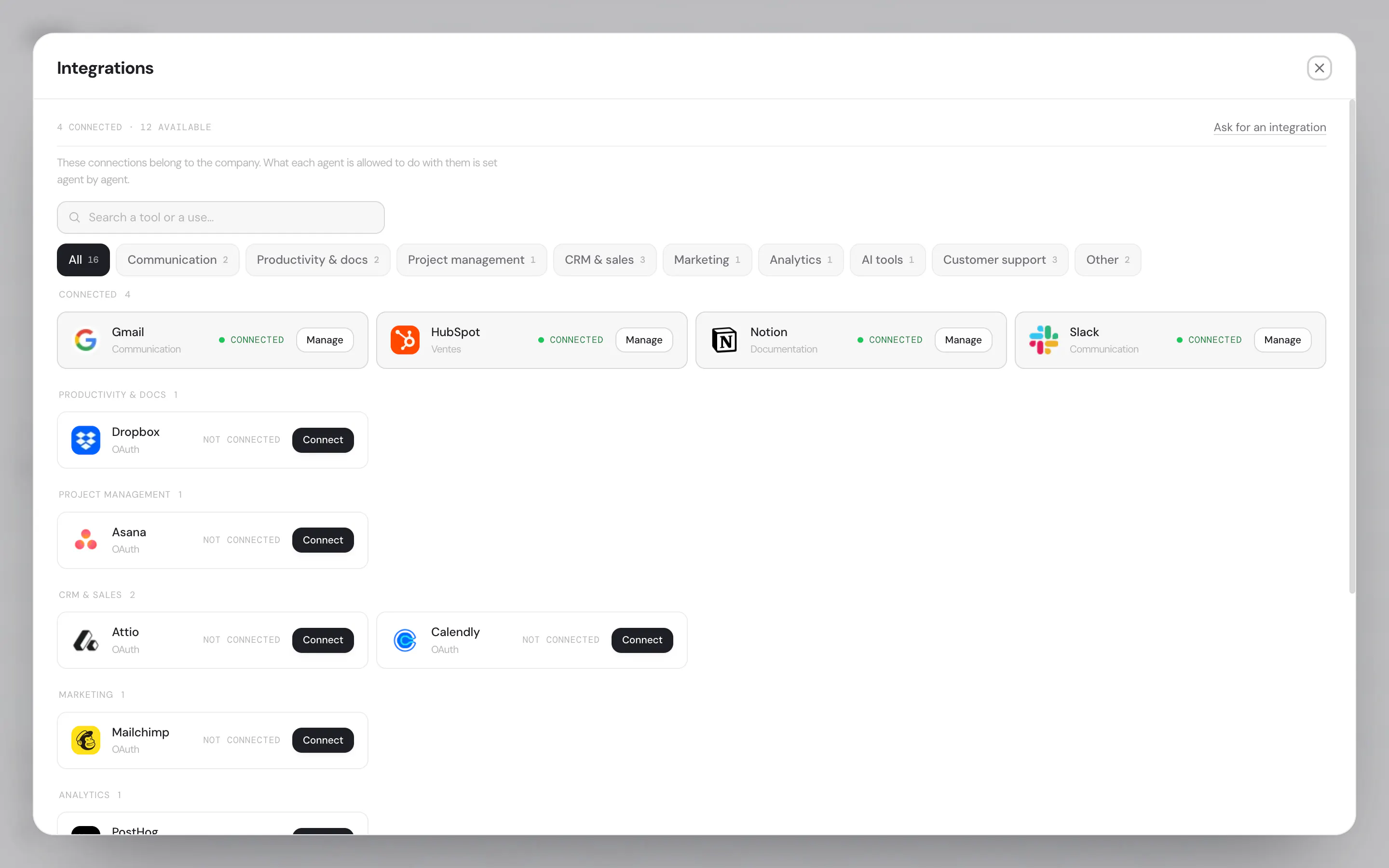
Task: Click the '12 AVAILABLE' count text
Action: (176, 127)
